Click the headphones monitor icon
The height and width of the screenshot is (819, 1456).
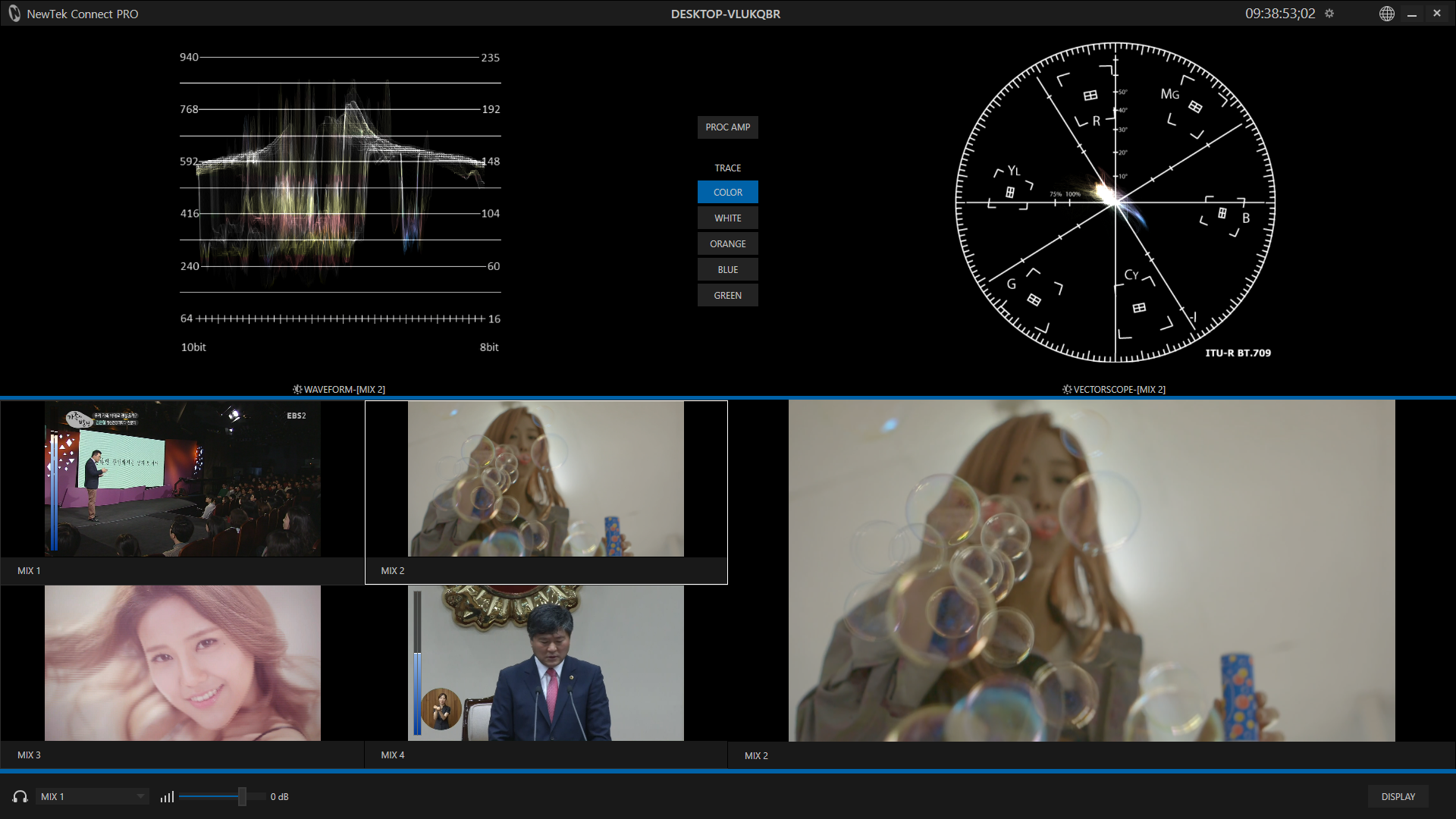coord(20,796)
